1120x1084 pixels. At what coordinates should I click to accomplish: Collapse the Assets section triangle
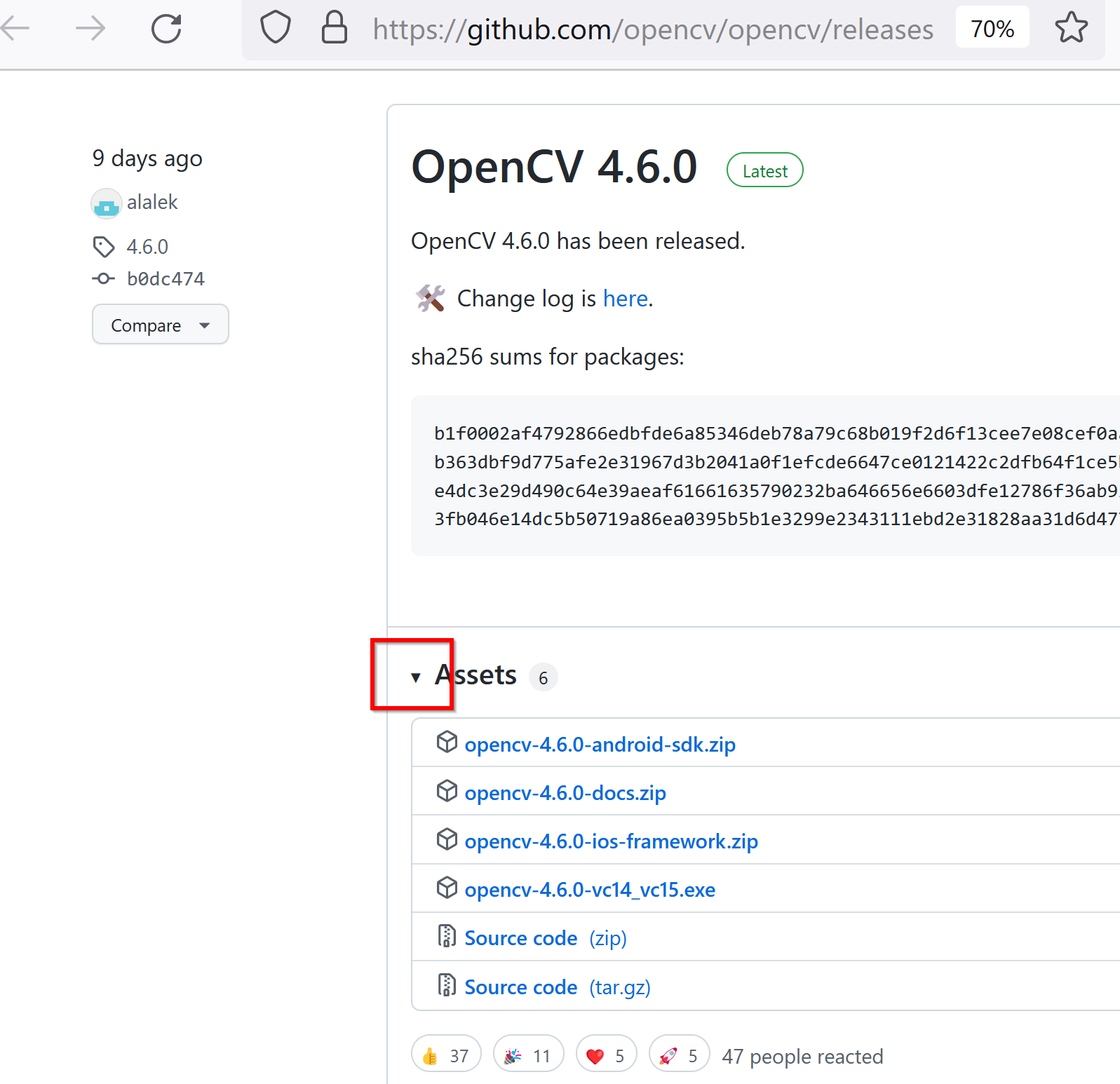point(416,677)
